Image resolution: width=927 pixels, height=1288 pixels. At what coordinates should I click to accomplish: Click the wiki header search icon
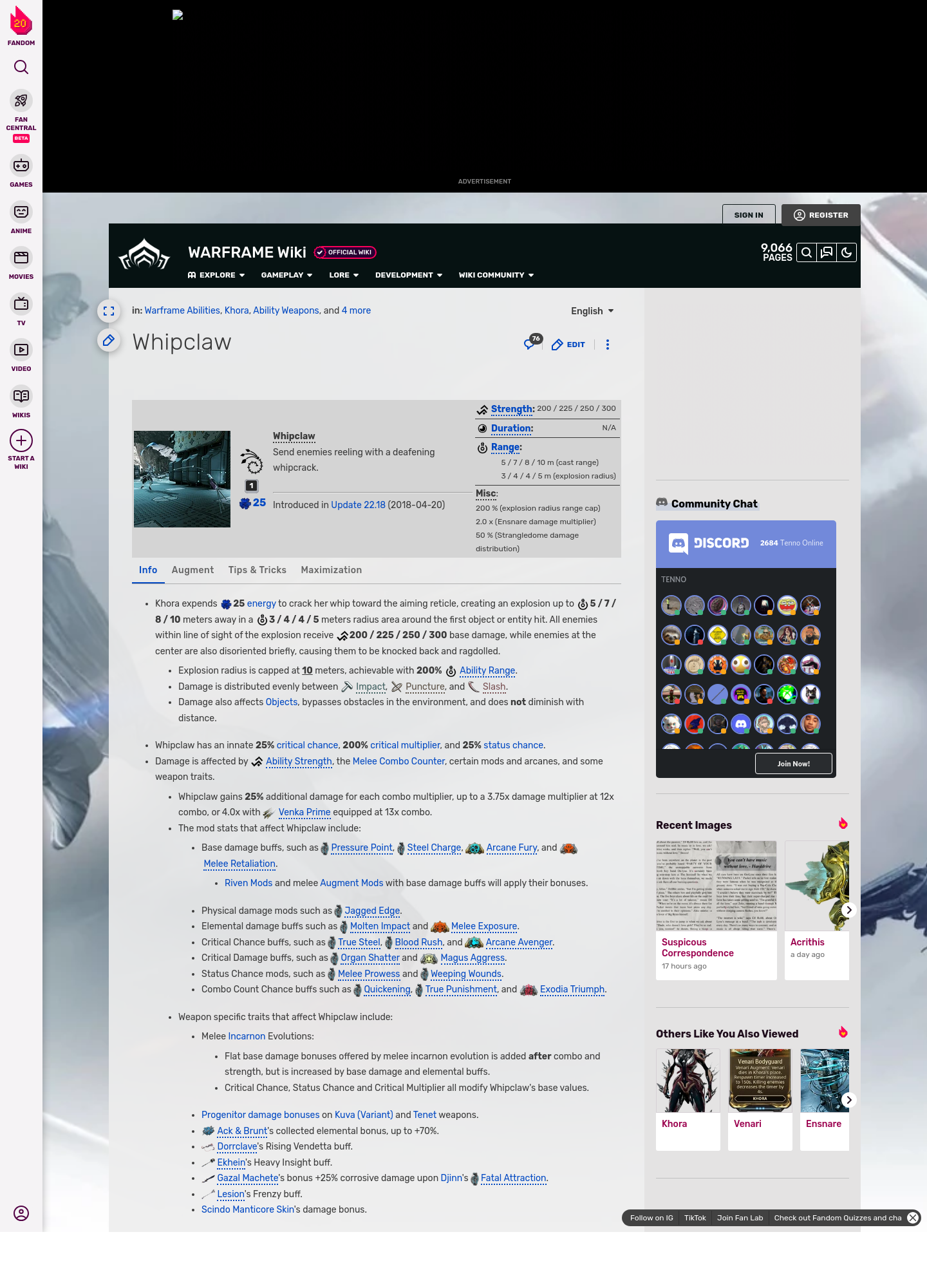[806, 252]
